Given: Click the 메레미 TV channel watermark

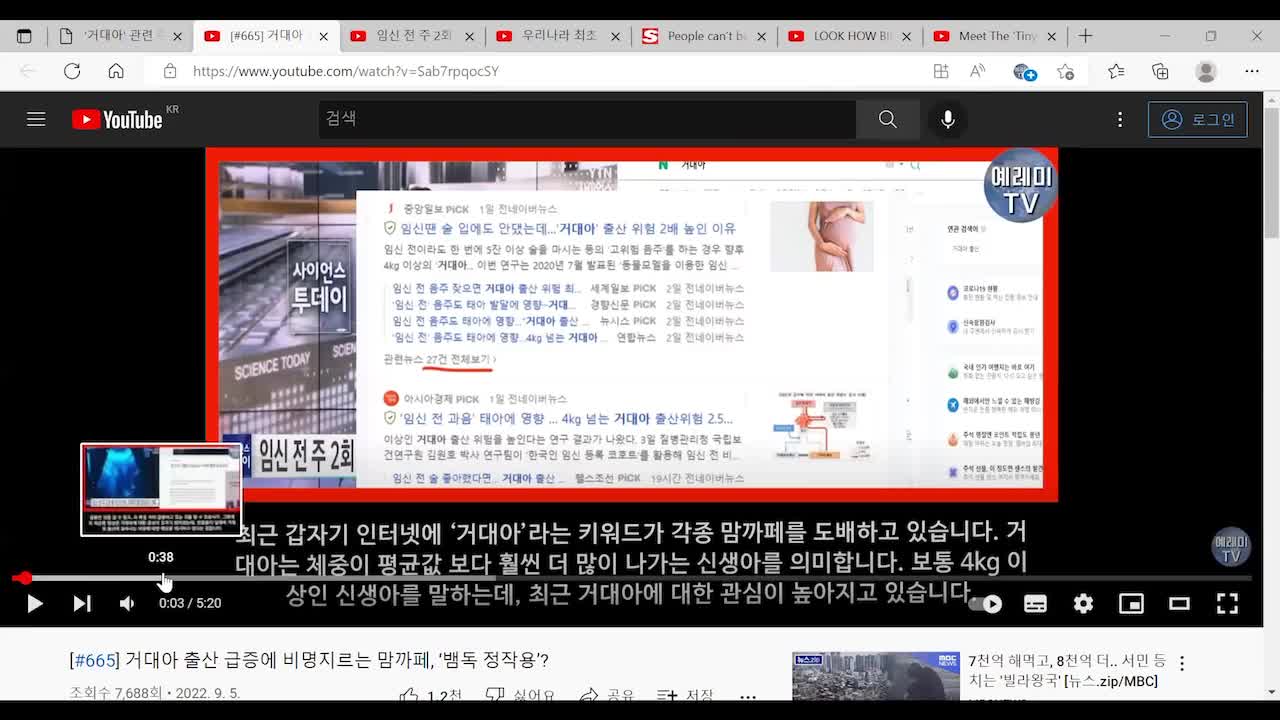Looking at the screenshot, I should [1231, 547].
